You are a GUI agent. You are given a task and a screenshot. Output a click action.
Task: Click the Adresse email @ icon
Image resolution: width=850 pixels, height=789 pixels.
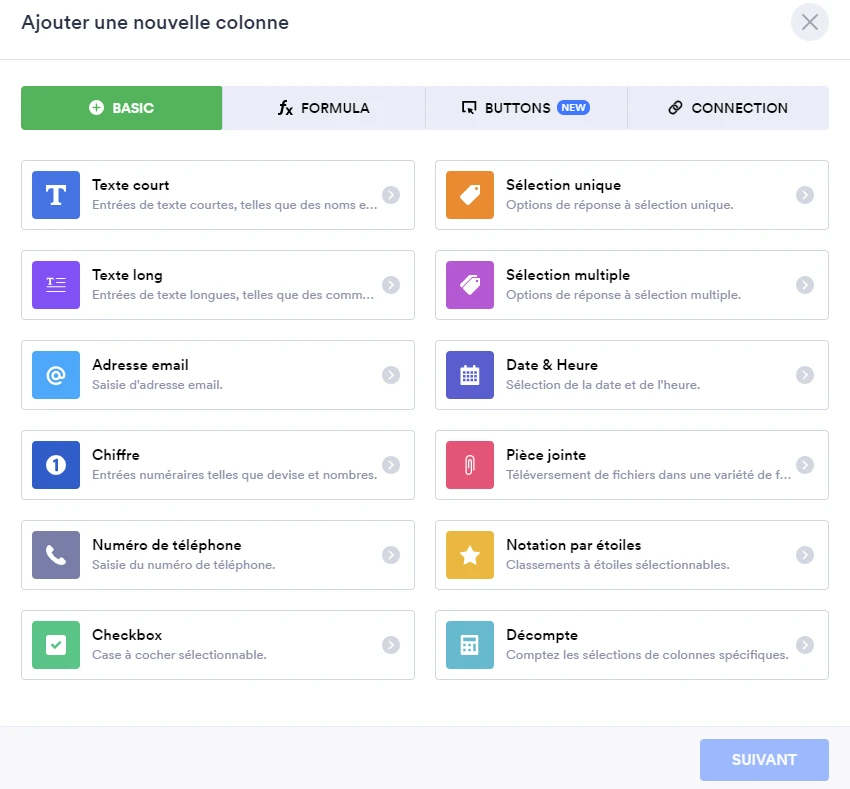pyautogui.click(x=56, y=375)
